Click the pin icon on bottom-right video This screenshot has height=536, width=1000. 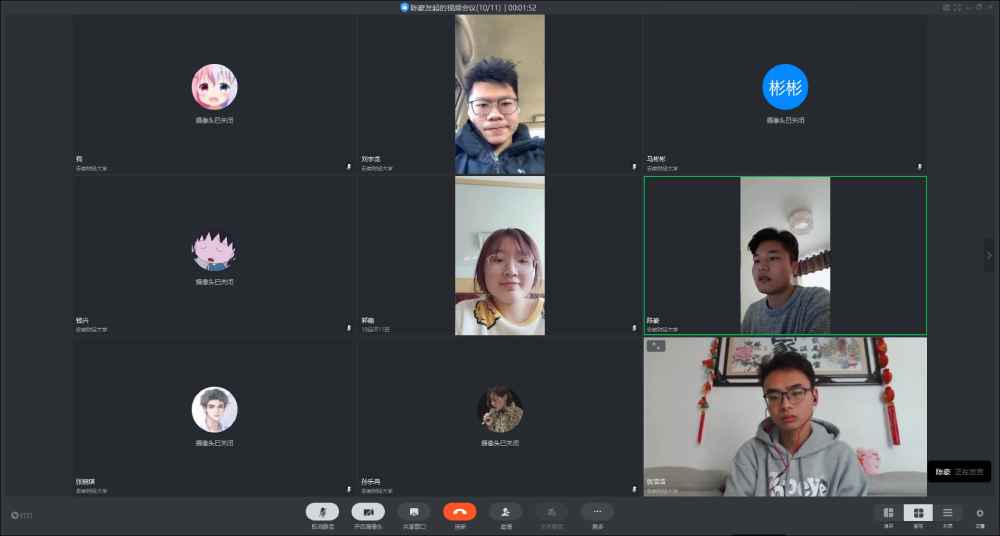[x=656, y=346]
